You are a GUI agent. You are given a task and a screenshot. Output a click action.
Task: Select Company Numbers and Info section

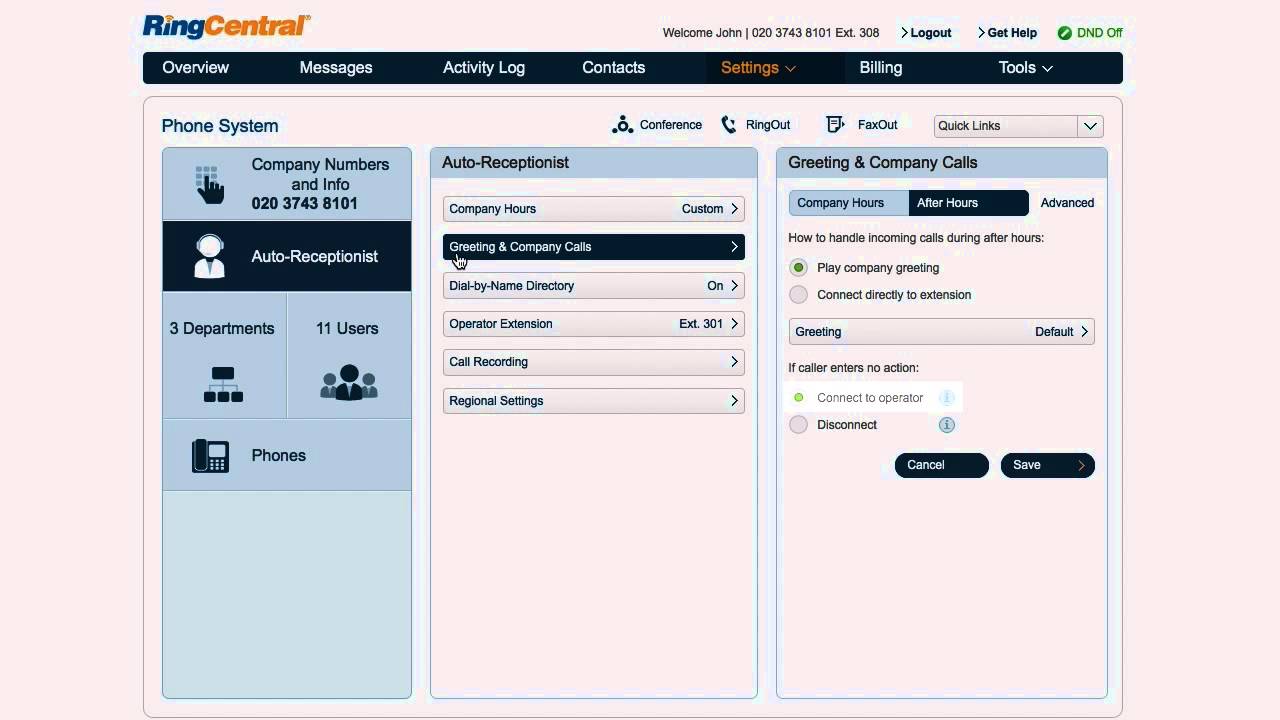287,184
